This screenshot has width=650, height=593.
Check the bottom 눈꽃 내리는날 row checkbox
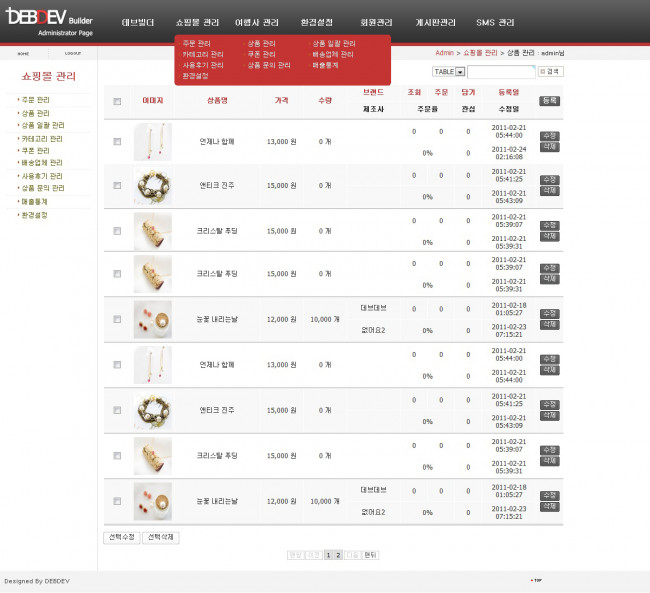117,501
